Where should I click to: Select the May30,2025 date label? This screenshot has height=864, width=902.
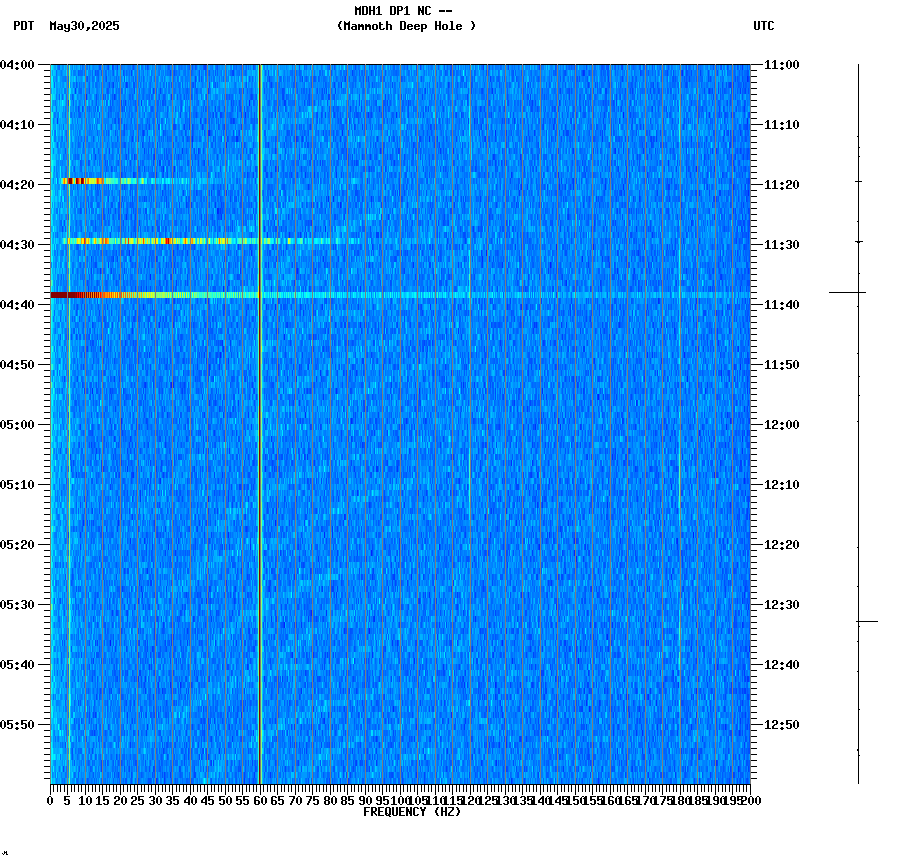coord(82,27)
